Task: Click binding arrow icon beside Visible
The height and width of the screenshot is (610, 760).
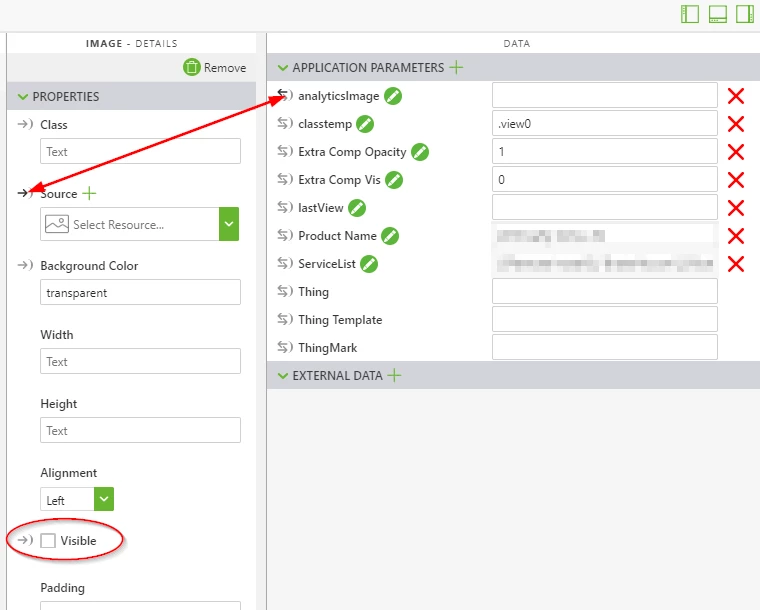Action: point(25,540)
